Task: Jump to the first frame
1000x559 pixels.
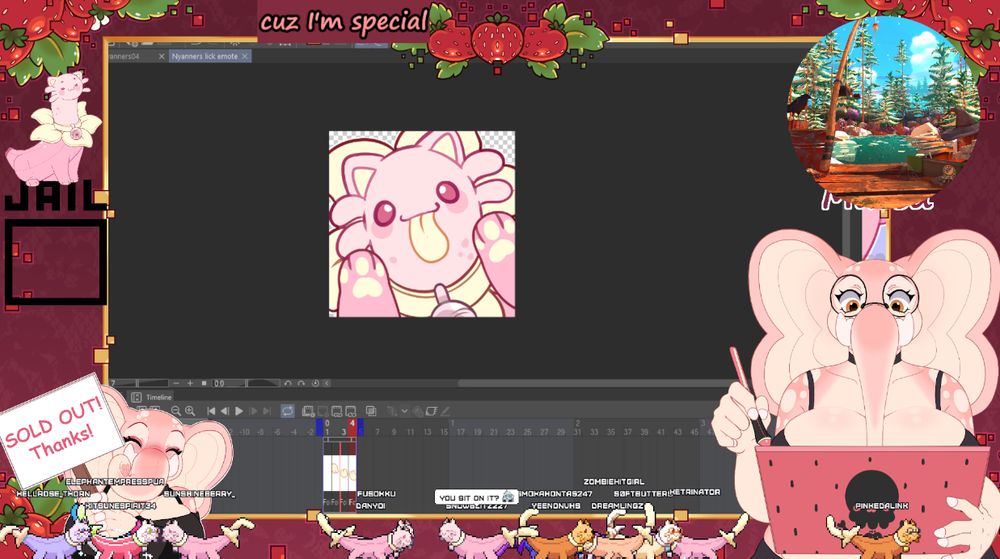Action: (x=211, y=411)
